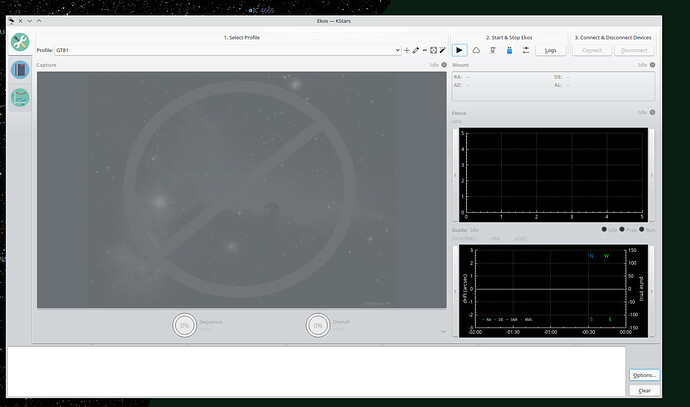Click the Overall 0% progress circle
This screenshot has height=407, width=690.
318,326
